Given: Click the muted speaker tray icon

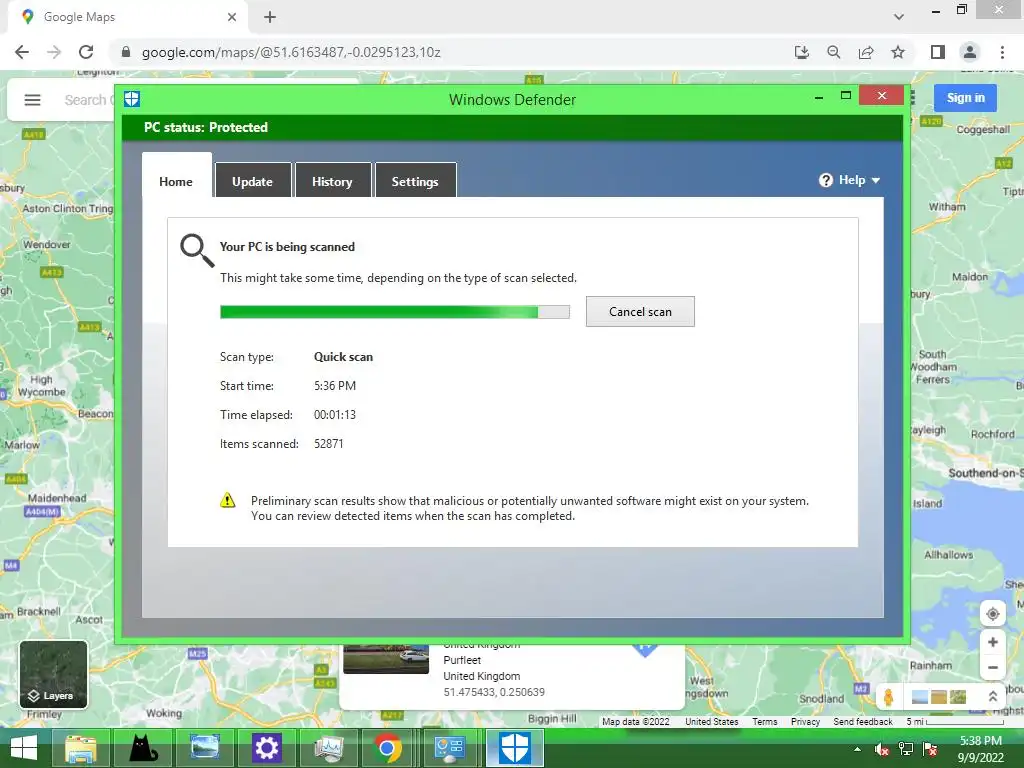Looking at the screenshot, I should pyautogui.click(x=882, y=749).
